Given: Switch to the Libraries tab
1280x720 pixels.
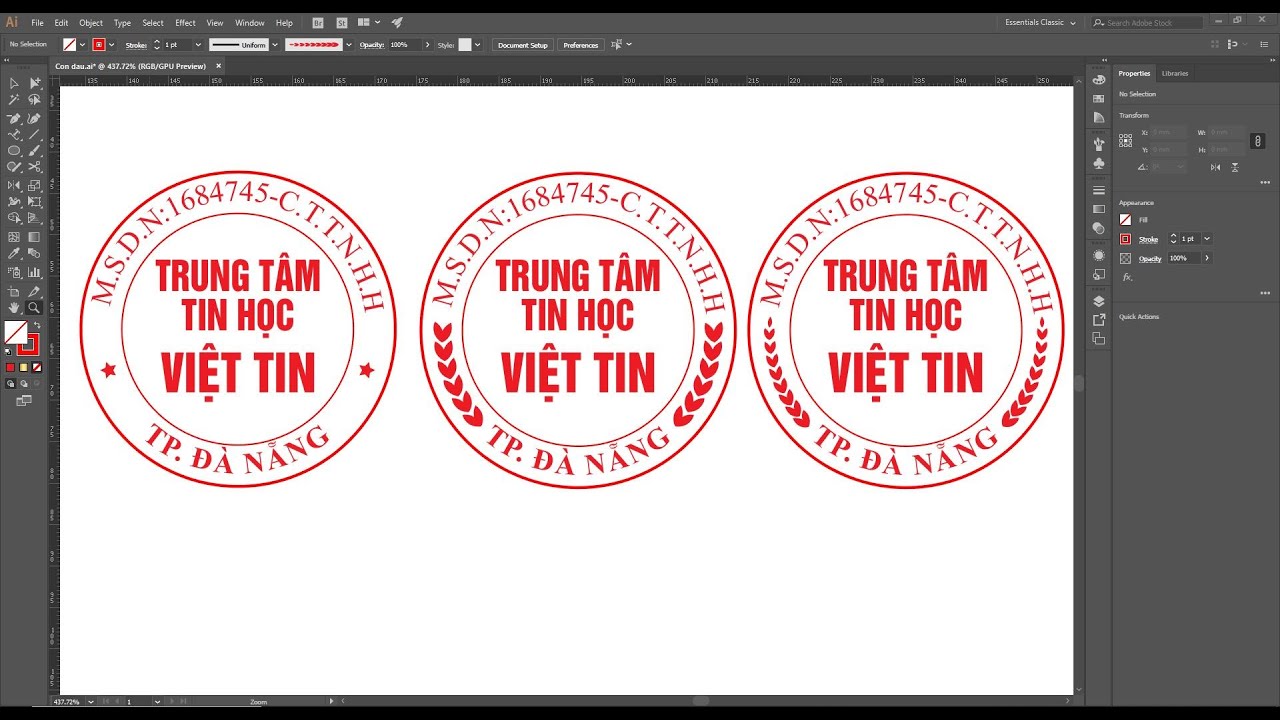Looking at the screenshot, I should pos(1175,73).
